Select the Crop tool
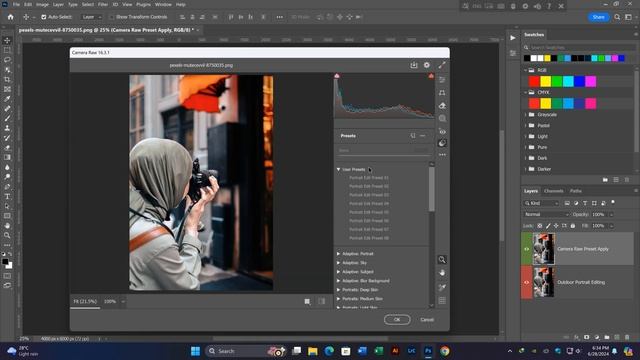Viewport: 640px width, 360px height. point(7,79)
